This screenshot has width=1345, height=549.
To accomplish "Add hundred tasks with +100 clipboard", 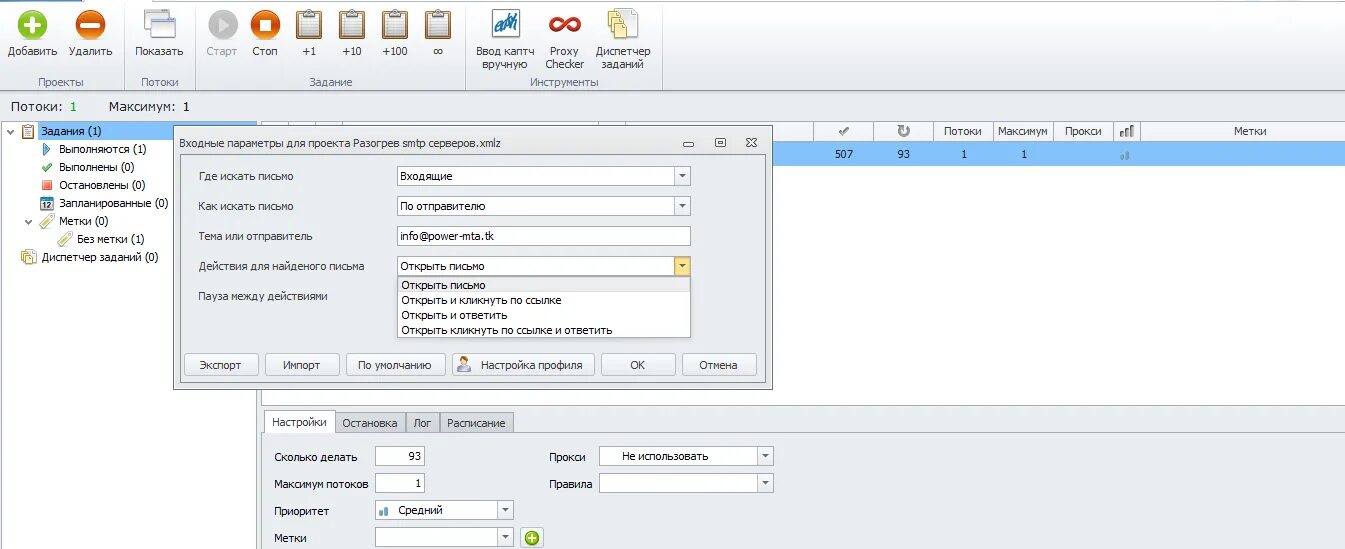I will point(395,25).
